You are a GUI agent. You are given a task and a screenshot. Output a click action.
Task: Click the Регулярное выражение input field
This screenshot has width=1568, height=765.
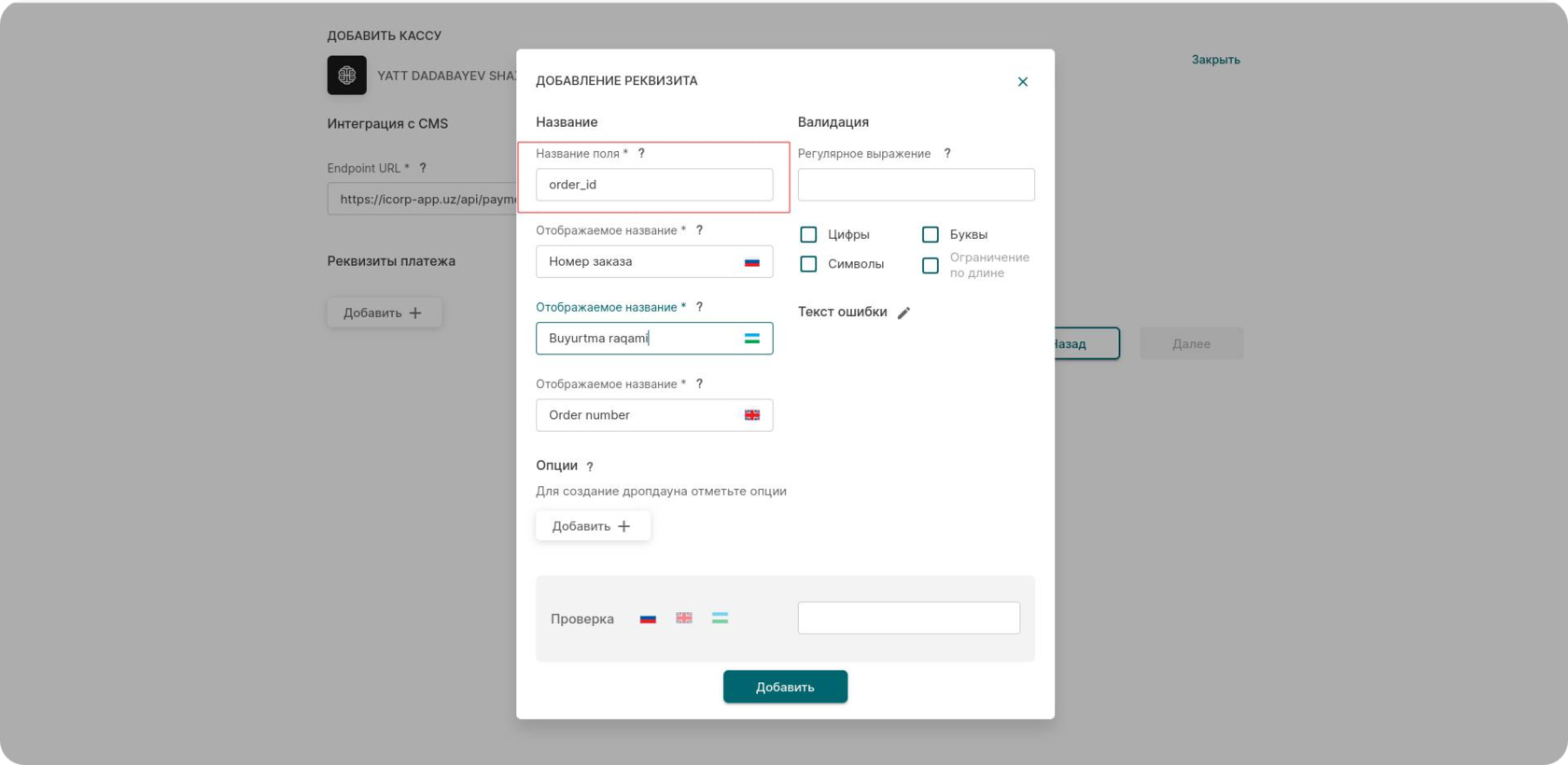pyautogui.click(x=916, y=185)
